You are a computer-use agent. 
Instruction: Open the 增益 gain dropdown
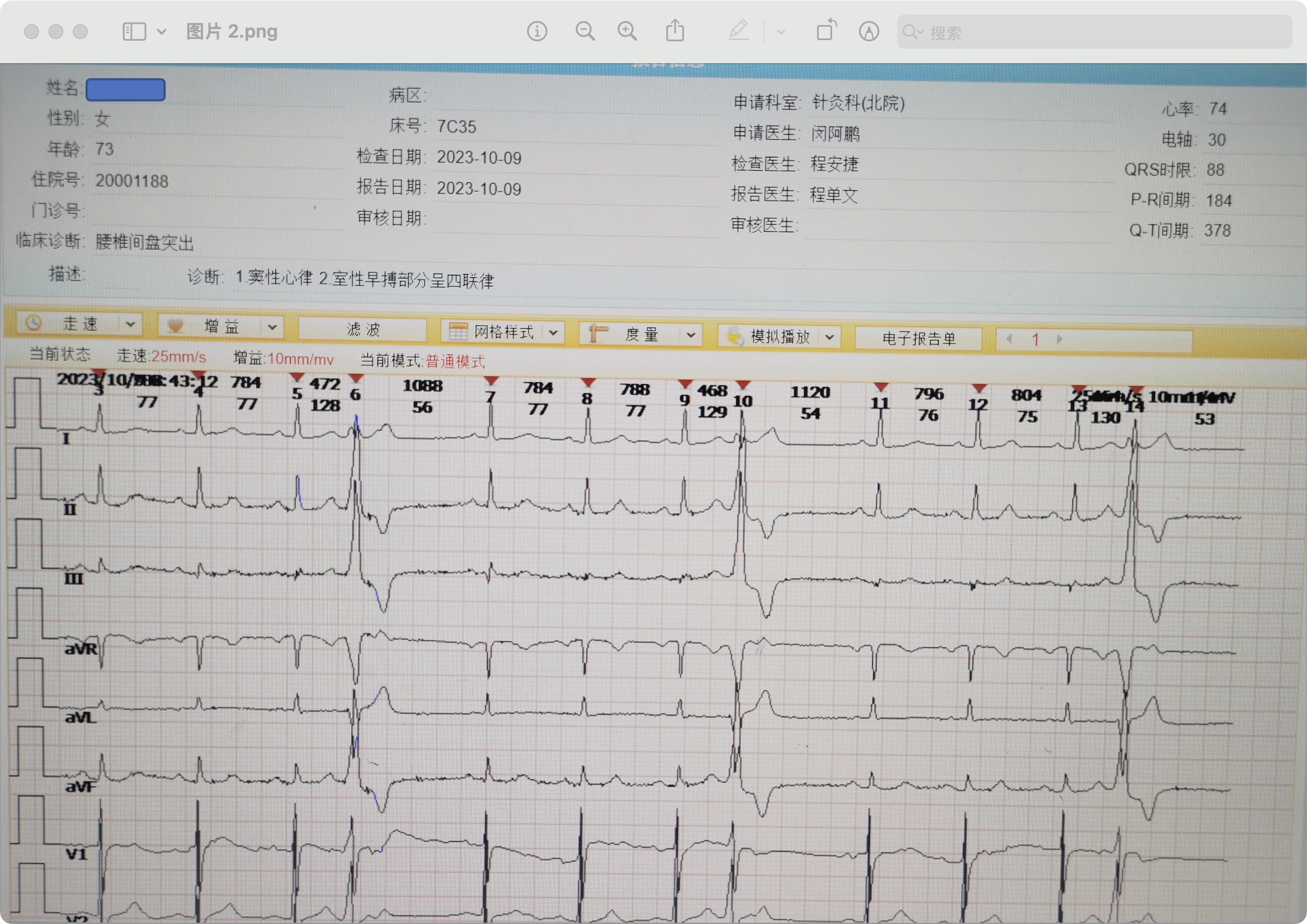(222, 326)
